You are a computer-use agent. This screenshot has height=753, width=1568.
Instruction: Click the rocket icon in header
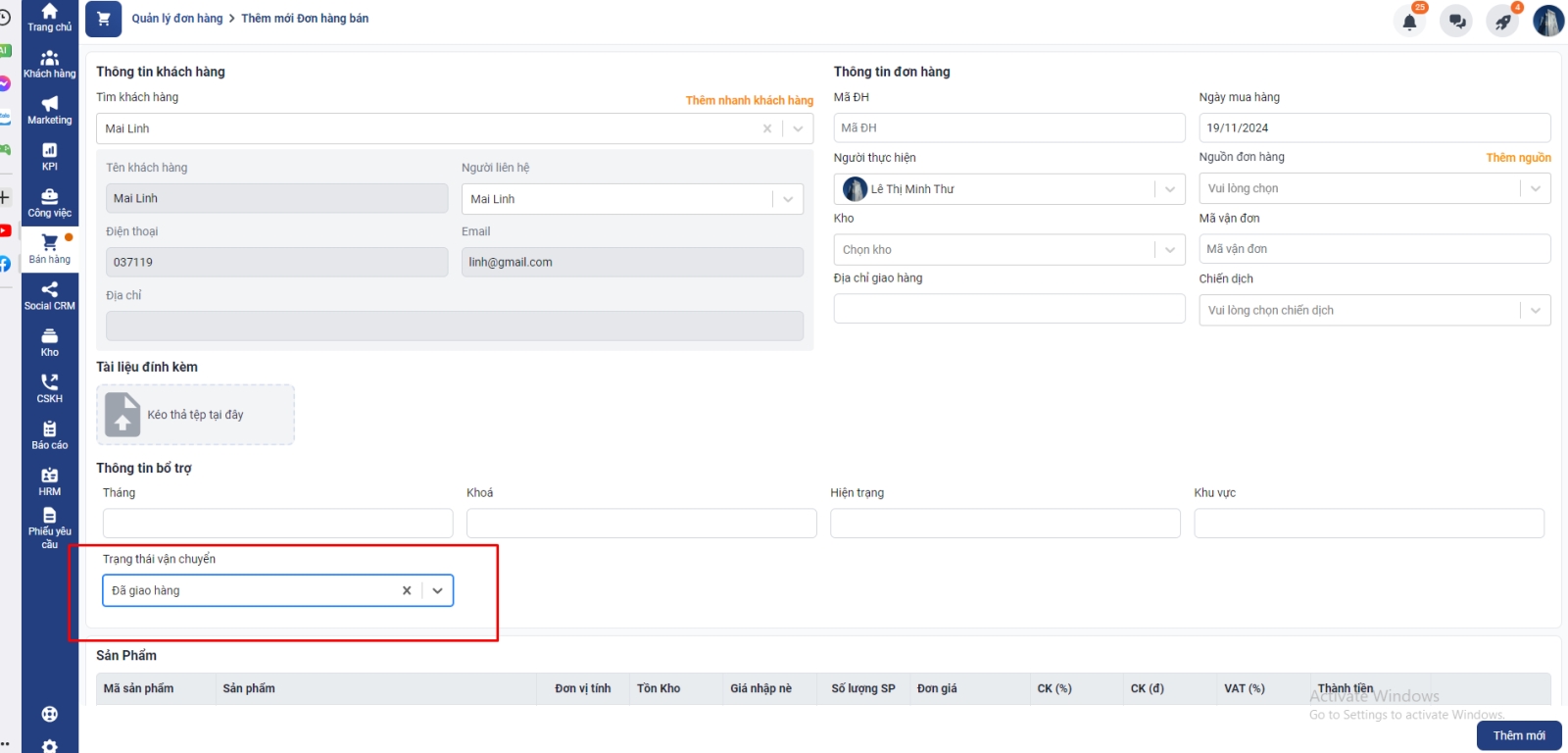(x=1502, y=22)
